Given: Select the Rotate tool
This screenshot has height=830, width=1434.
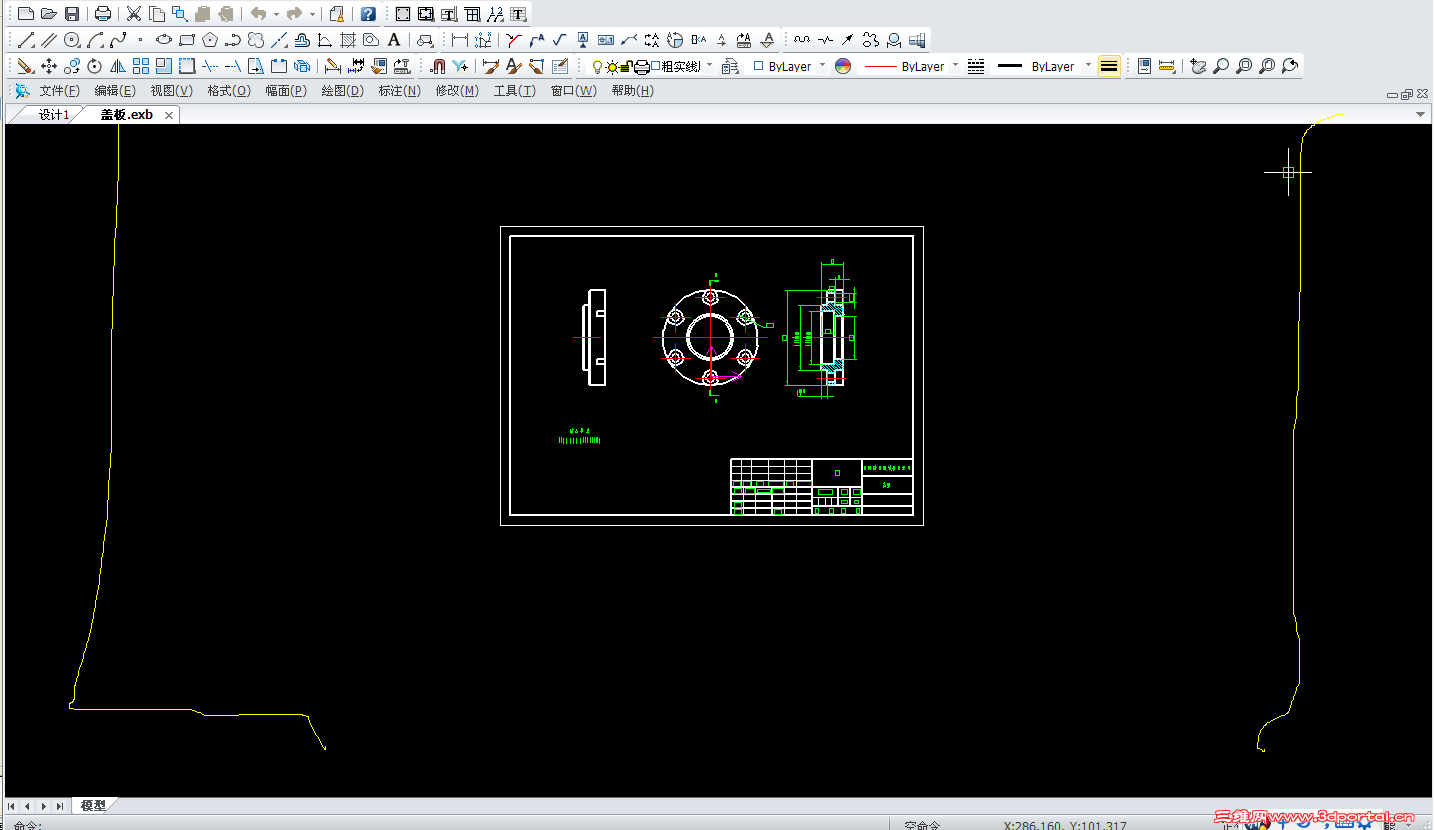Looking at the screenshot, I should click(95, 66).
